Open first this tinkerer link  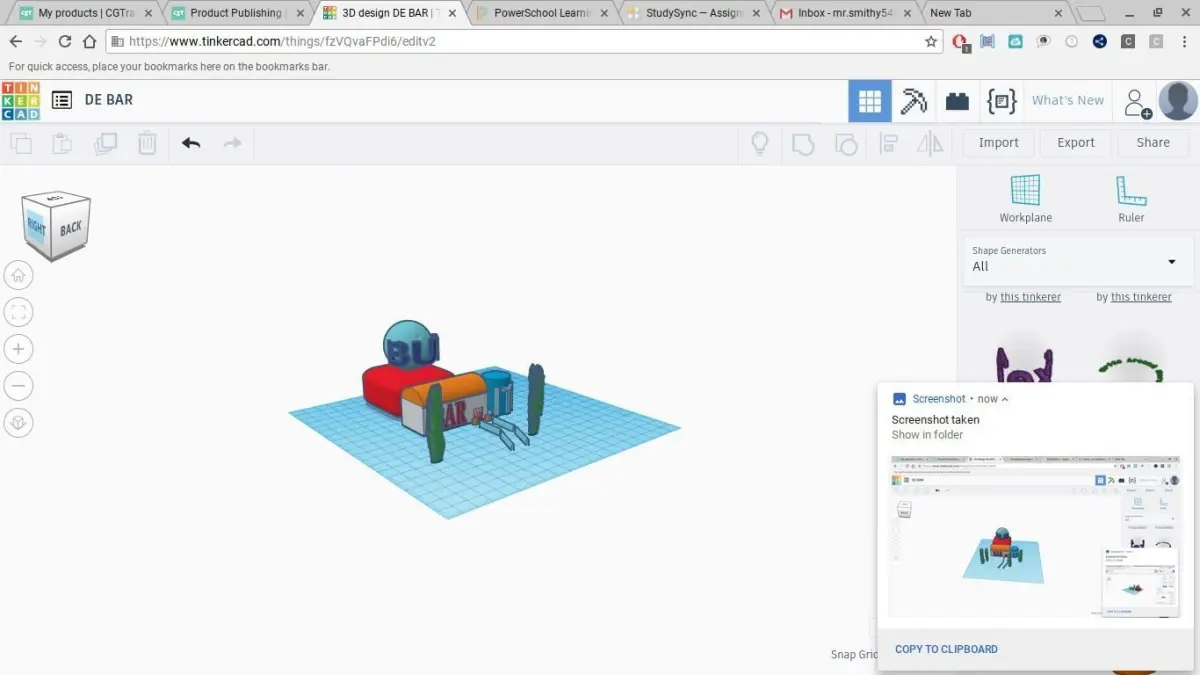1031,297
